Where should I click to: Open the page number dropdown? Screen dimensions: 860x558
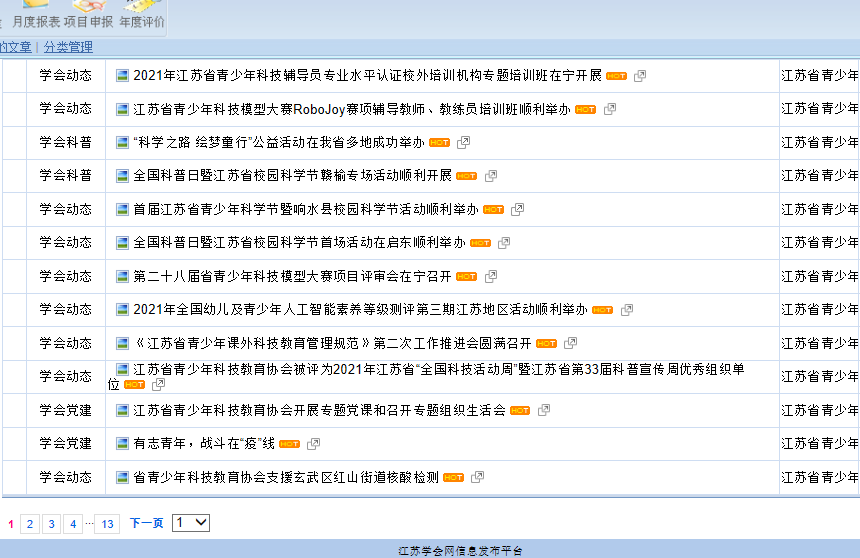[191, 523]
